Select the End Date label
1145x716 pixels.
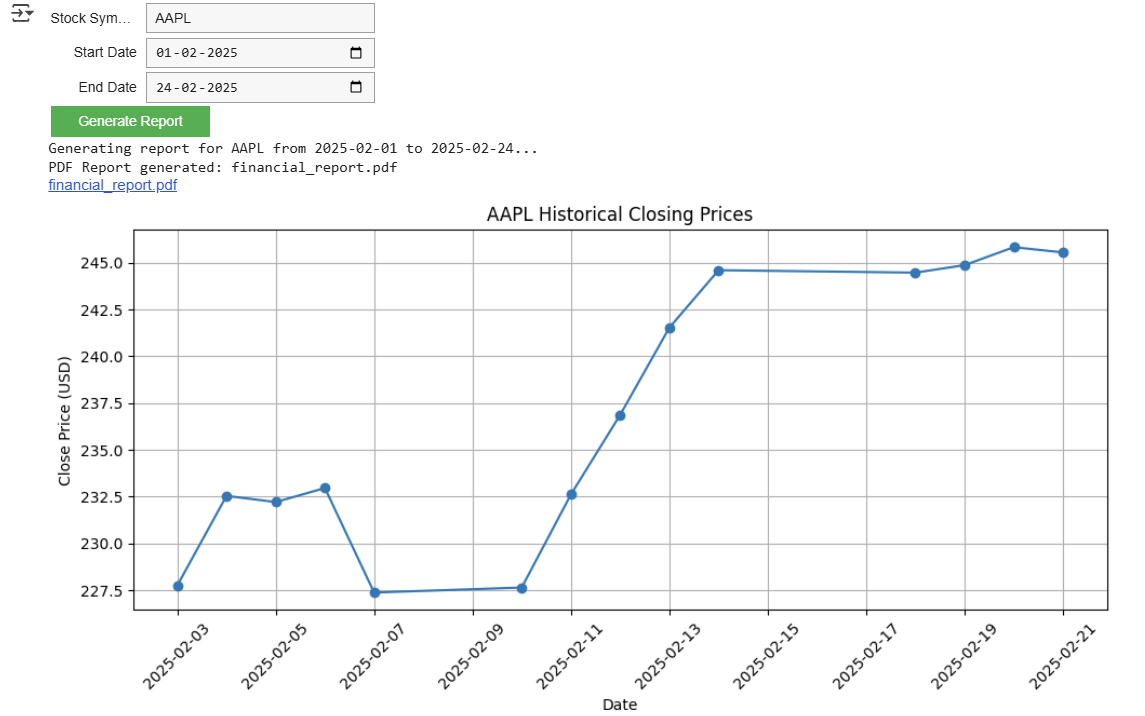[x=107, y=88]
